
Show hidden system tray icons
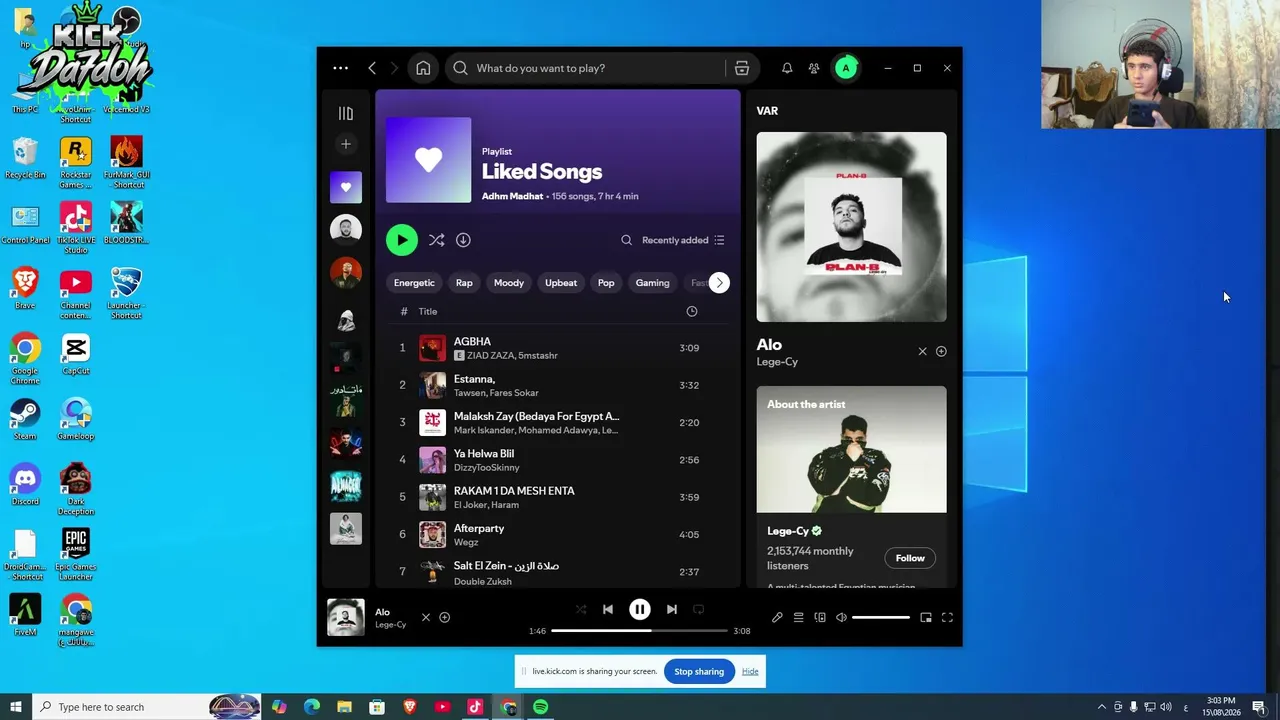pyautogui.click(x=1102, y=707)
